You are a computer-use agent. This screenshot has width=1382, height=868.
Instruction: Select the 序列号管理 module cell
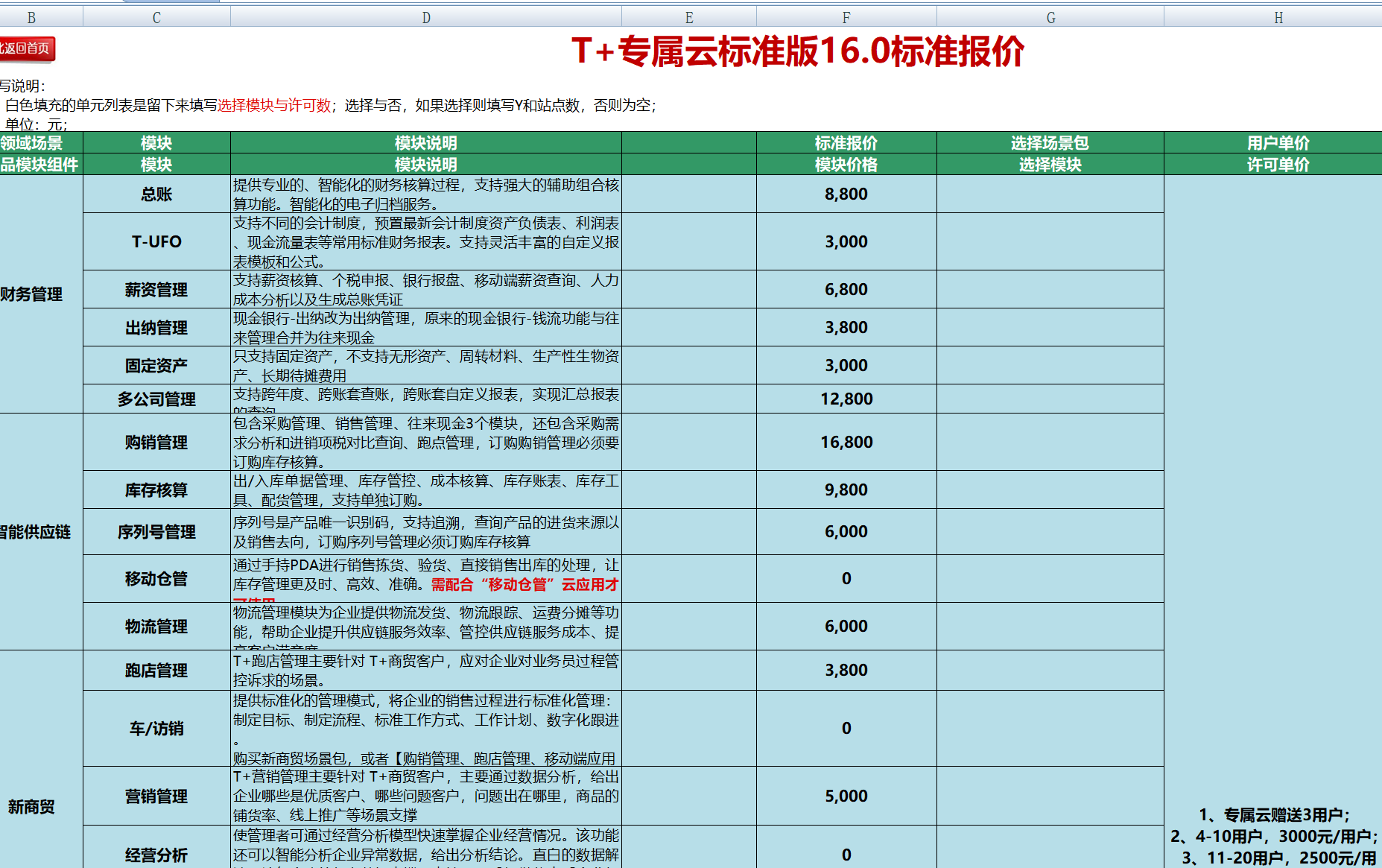click(x=156, y=531)
